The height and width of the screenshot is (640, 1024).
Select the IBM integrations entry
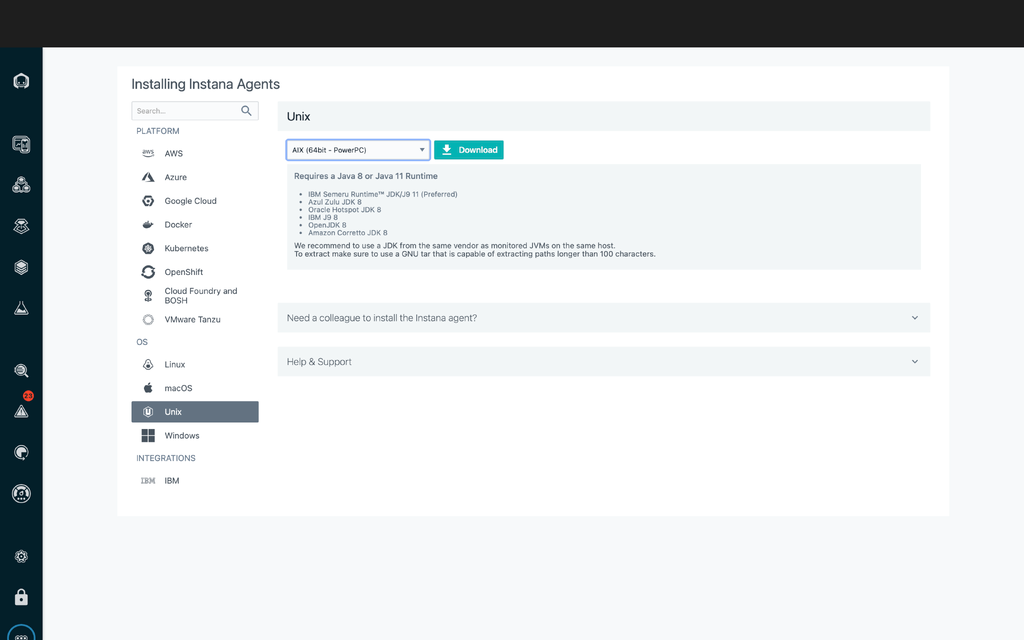171,480
